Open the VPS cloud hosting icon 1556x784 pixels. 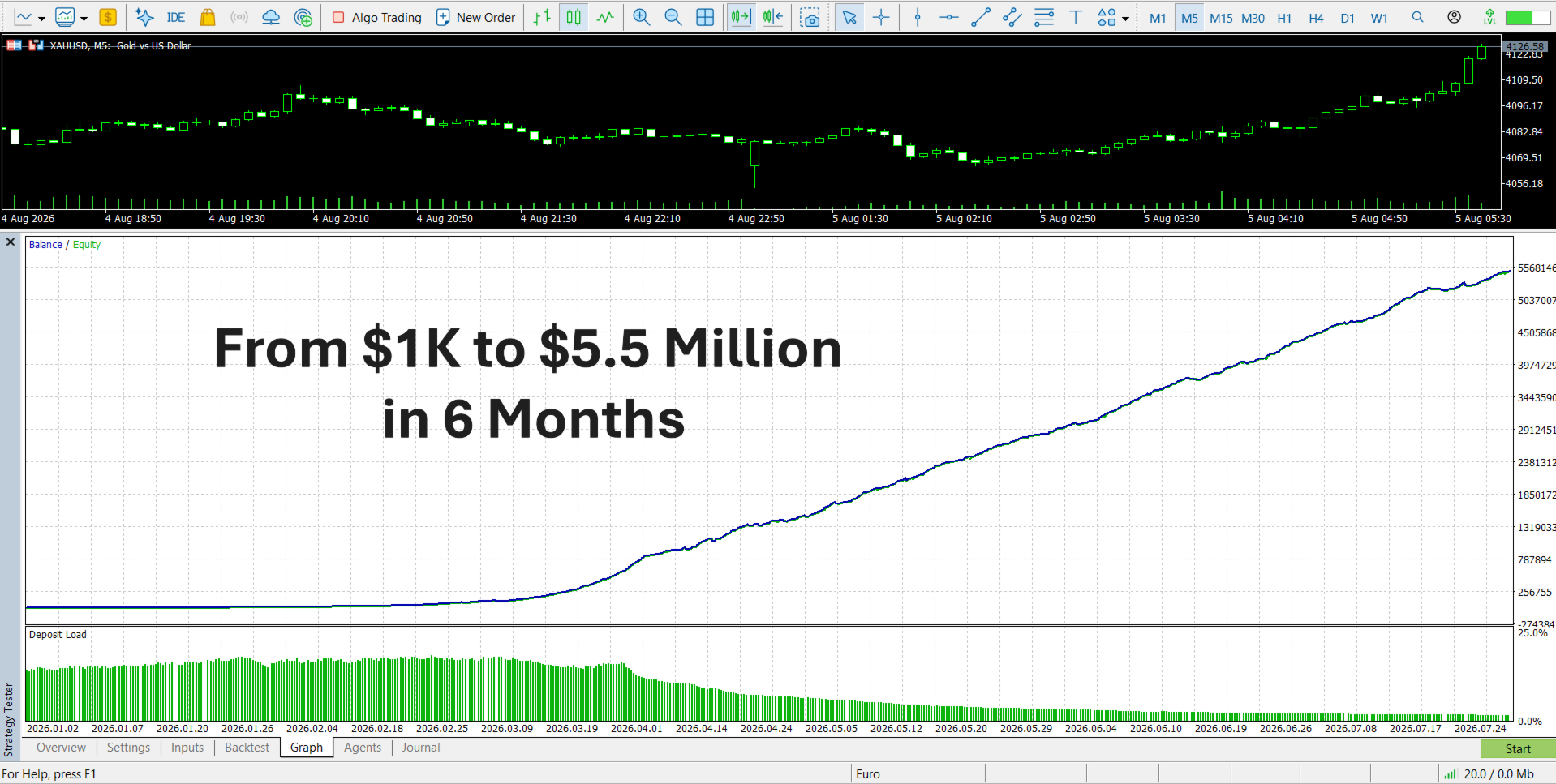click(271, 17)
